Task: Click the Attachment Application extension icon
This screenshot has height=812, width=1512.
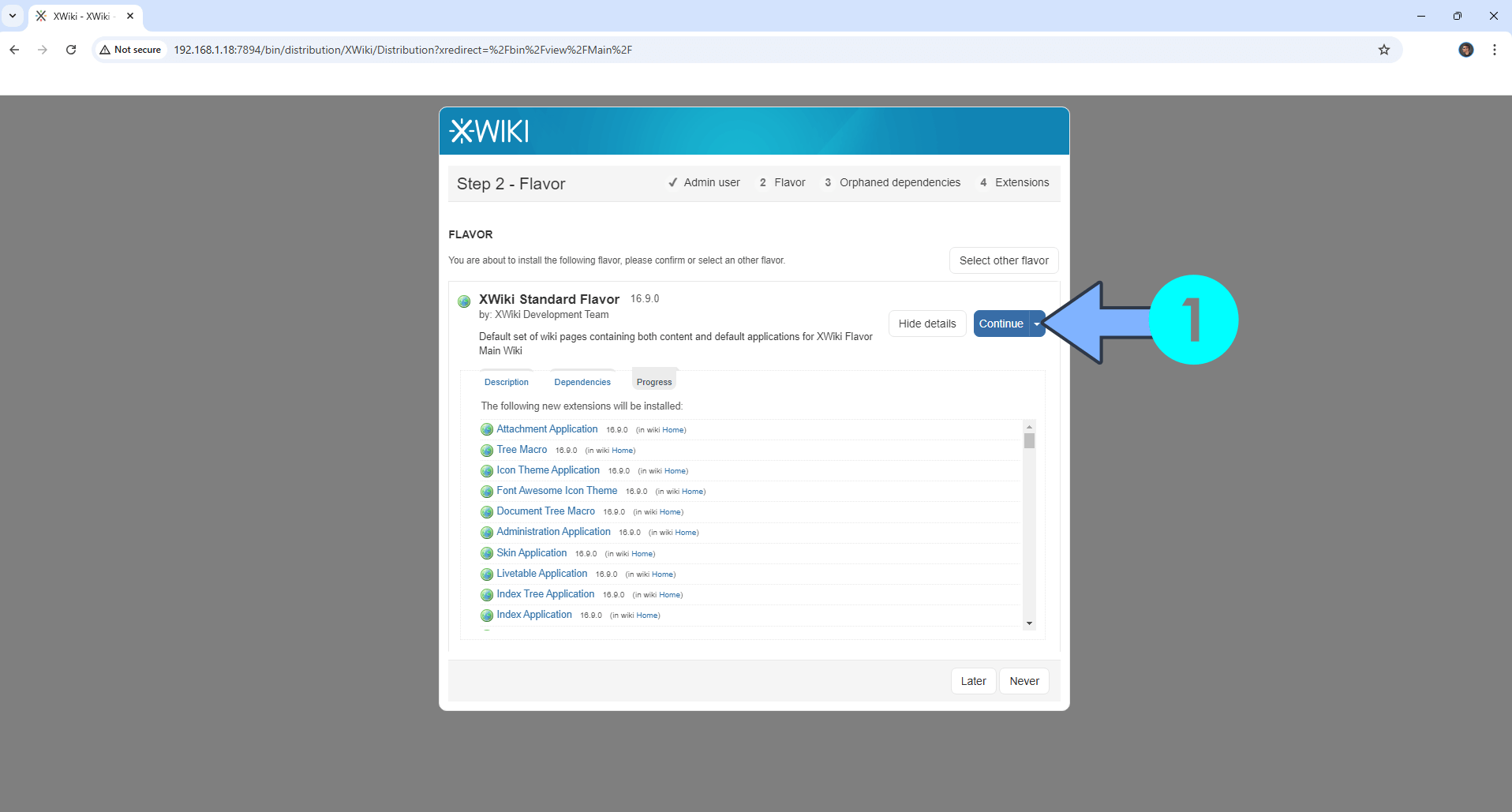Action: 487,430
